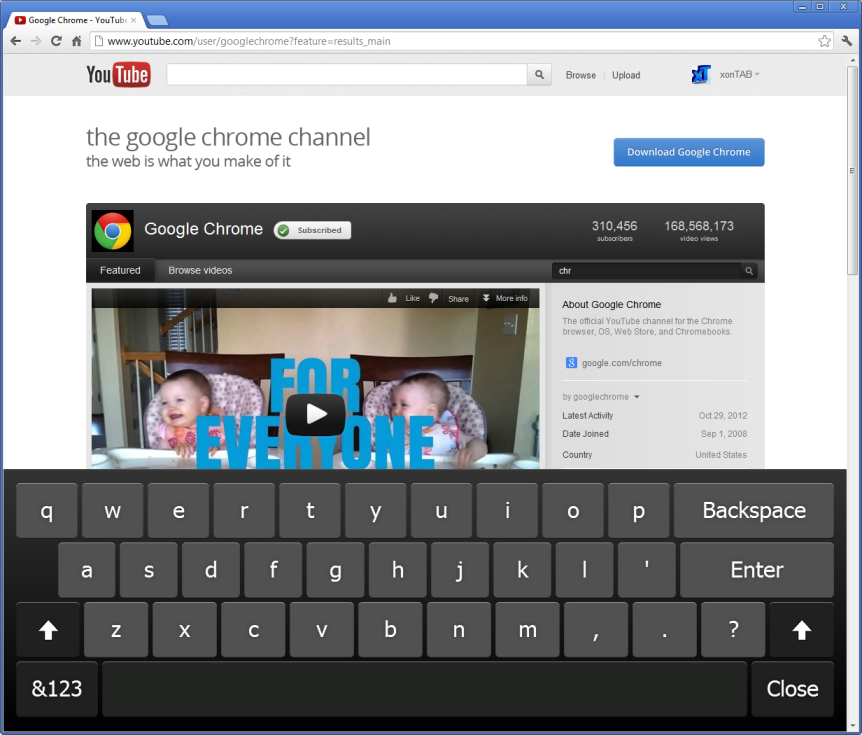Click the browser forward arrow
862x735 pixels.
click(36, 41)
